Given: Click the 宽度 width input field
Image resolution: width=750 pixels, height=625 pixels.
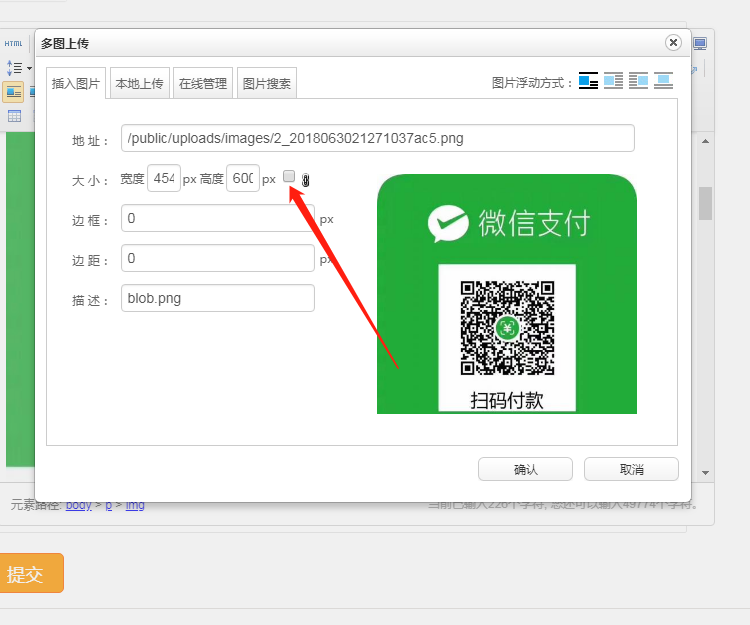Looking at the screenshot, I should click(x=164, y=178).
